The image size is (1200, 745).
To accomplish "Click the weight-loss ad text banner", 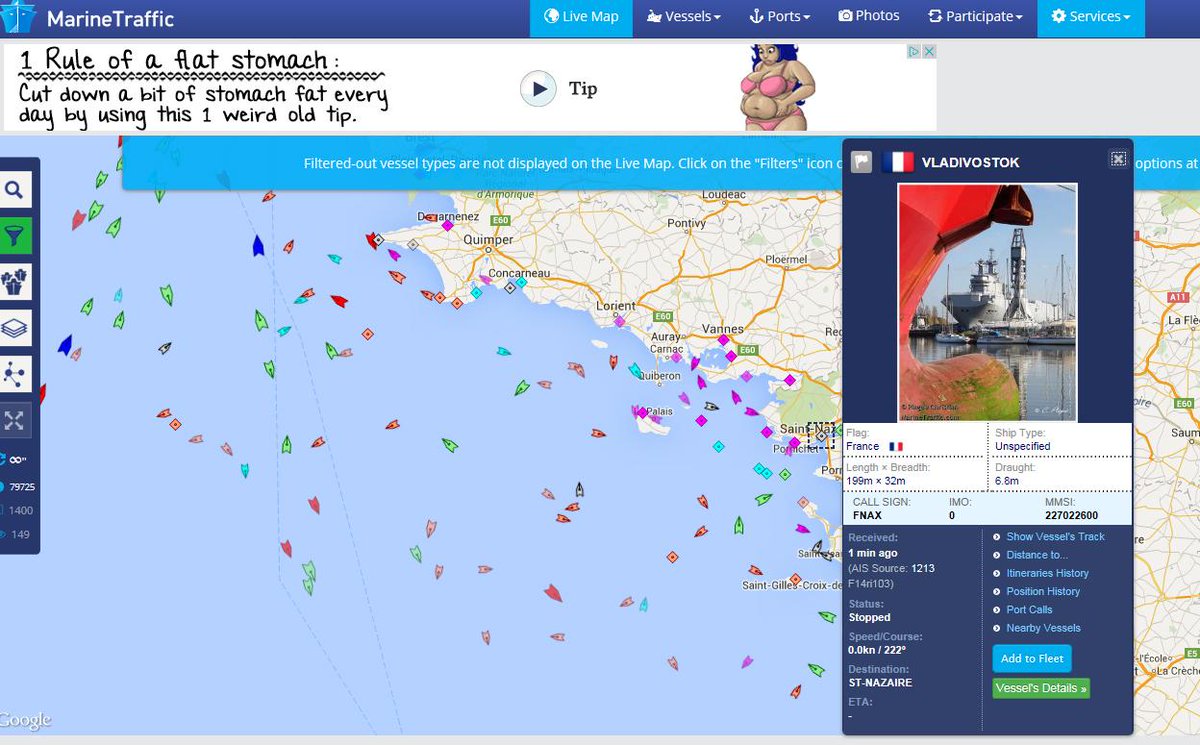I will 203,88.
